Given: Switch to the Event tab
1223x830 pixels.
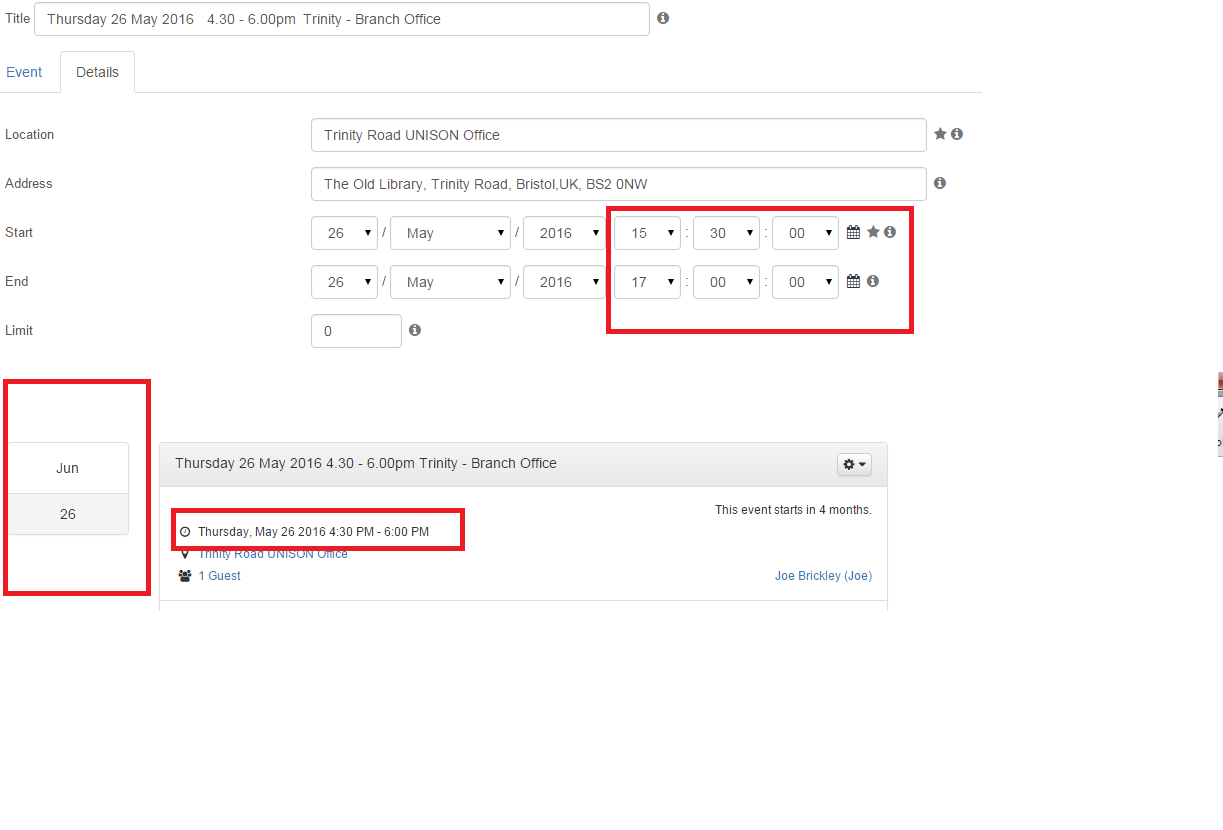Looking at the screenshot, I should 24,72.
